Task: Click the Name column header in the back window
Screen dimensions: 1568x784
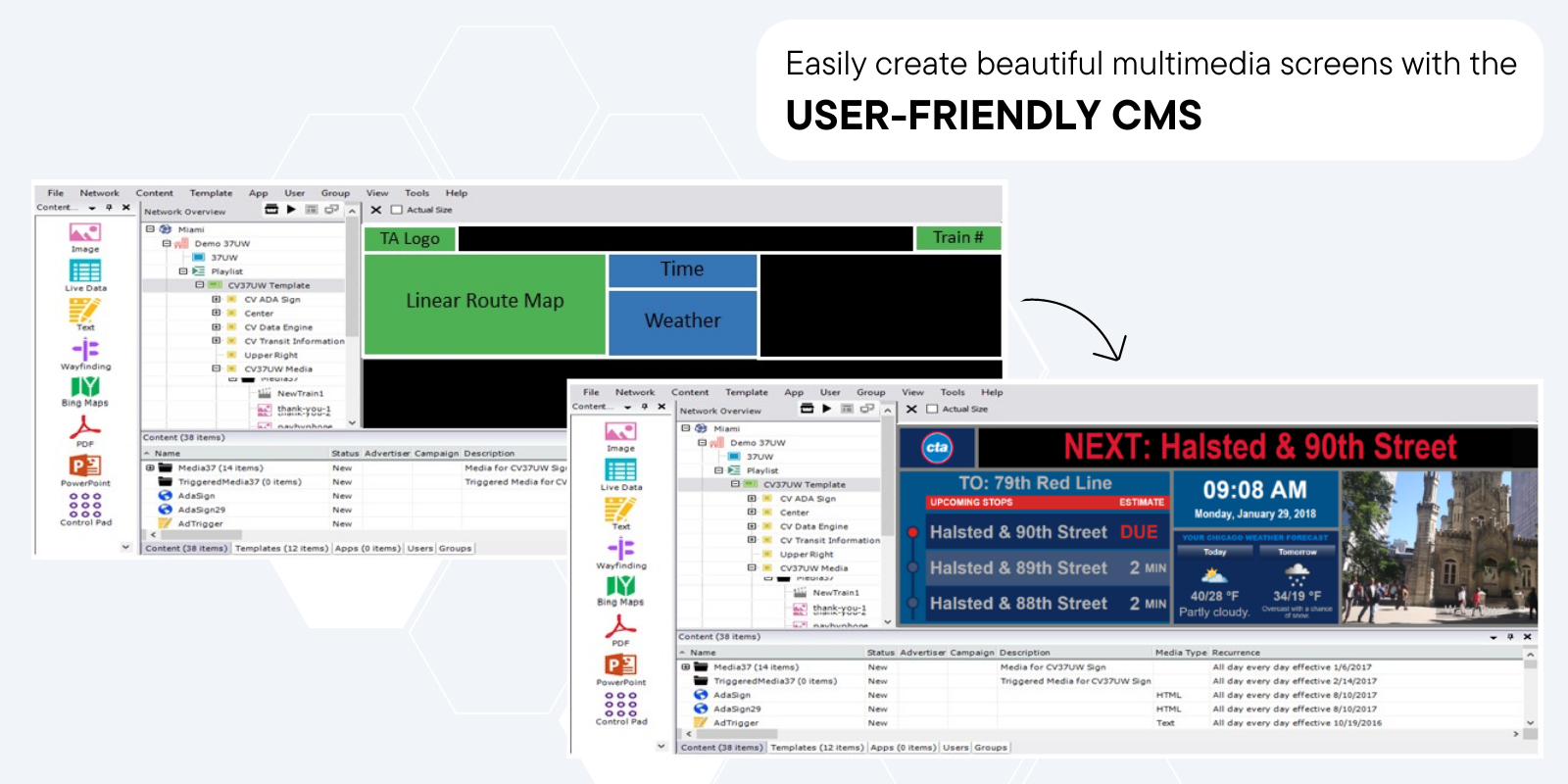Action: pos(168,454)
